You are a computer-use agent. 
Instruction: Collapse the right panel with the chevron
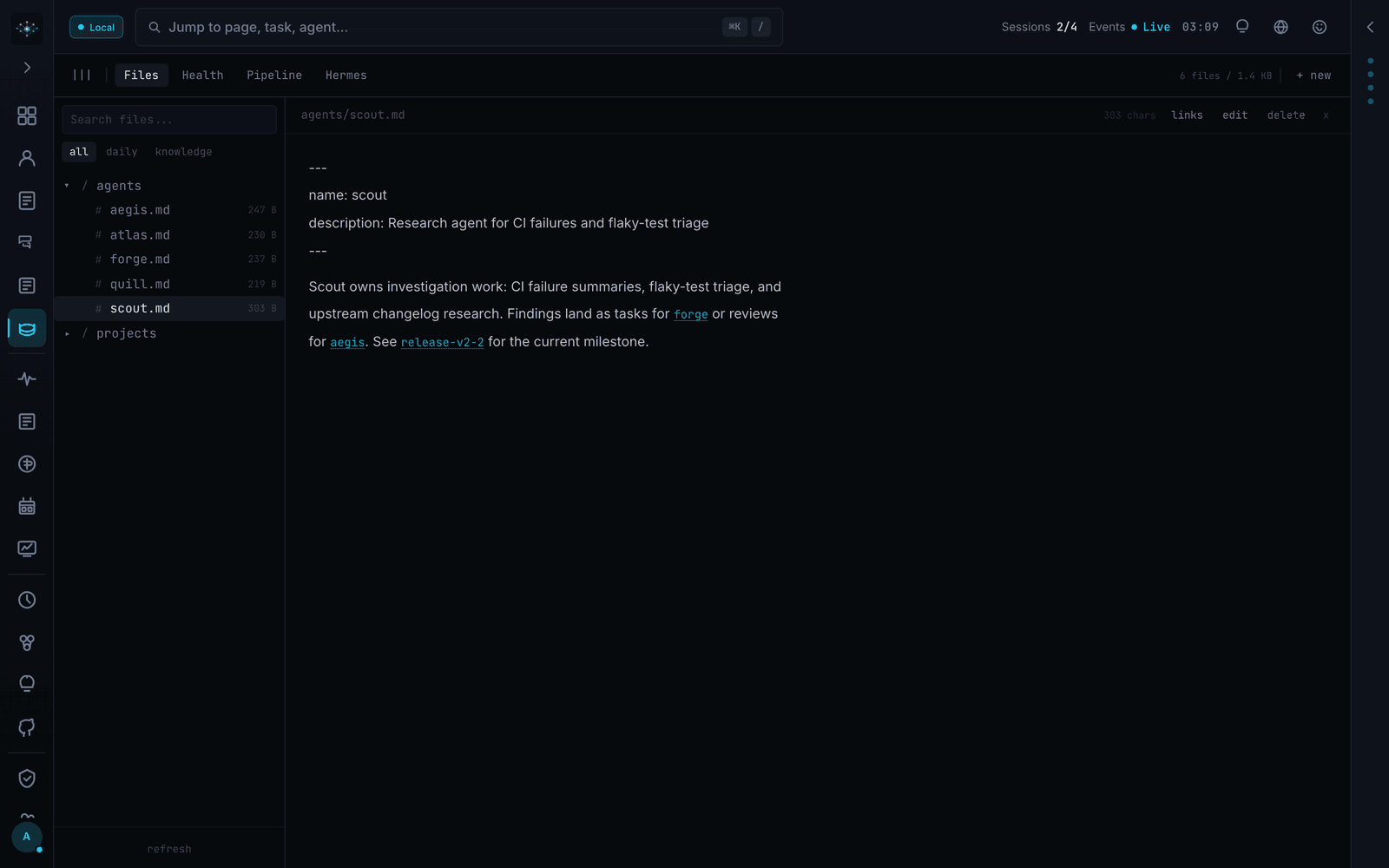(1370, 27)
